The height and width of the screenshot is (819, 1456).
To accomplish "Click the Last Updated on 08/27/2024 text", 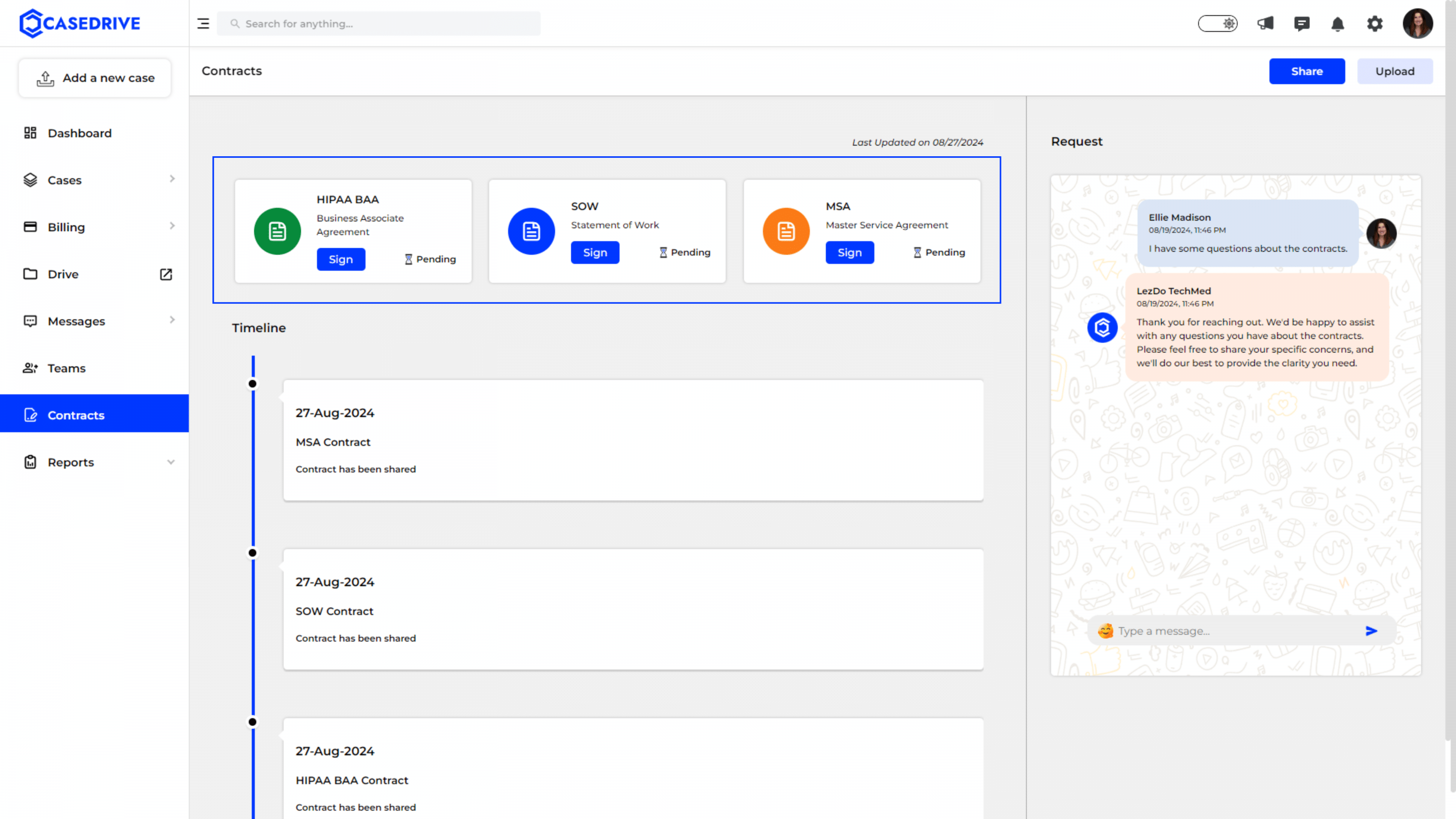I will tap(918, 143).
